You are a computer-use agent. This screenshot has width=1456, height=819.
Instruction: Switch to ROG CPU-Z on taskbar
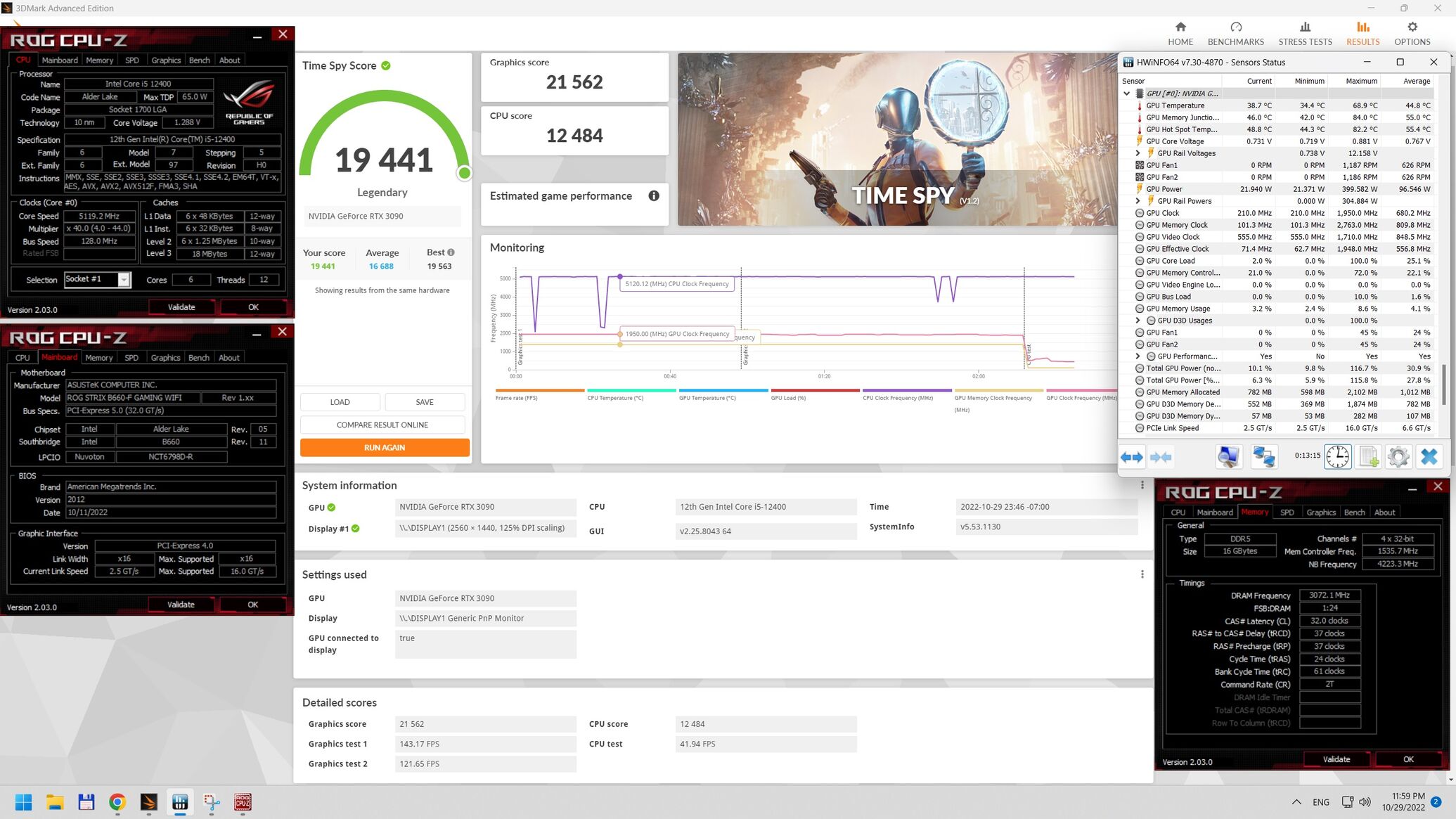tap(243, 802)
